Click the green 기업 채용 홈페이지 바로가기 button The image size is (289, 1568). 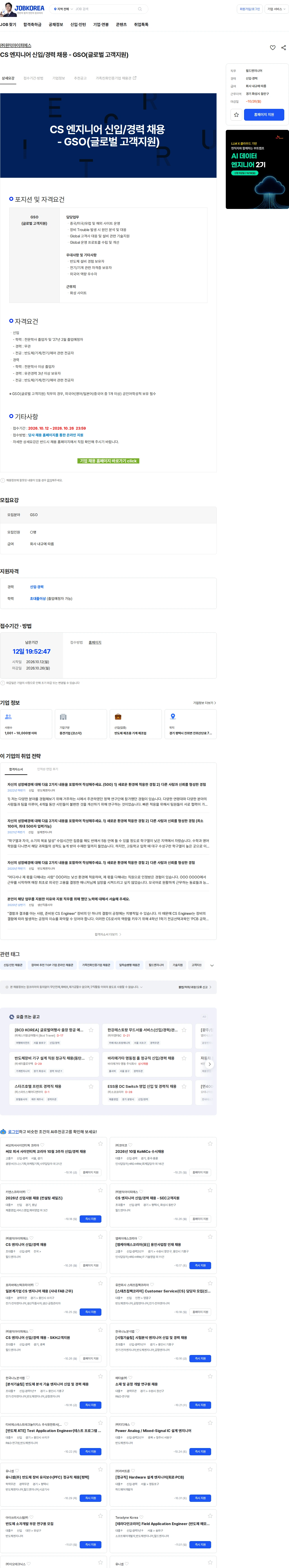click(108, 461)
